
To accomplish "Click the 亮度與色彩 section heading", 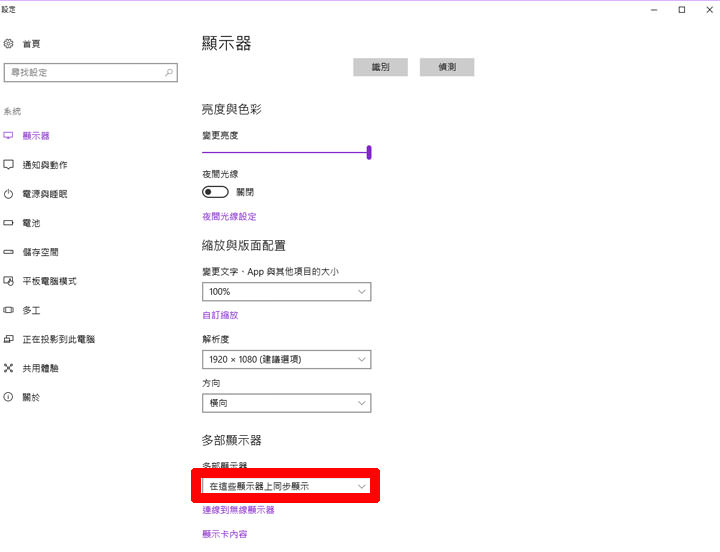I will (x=231, y=109).
